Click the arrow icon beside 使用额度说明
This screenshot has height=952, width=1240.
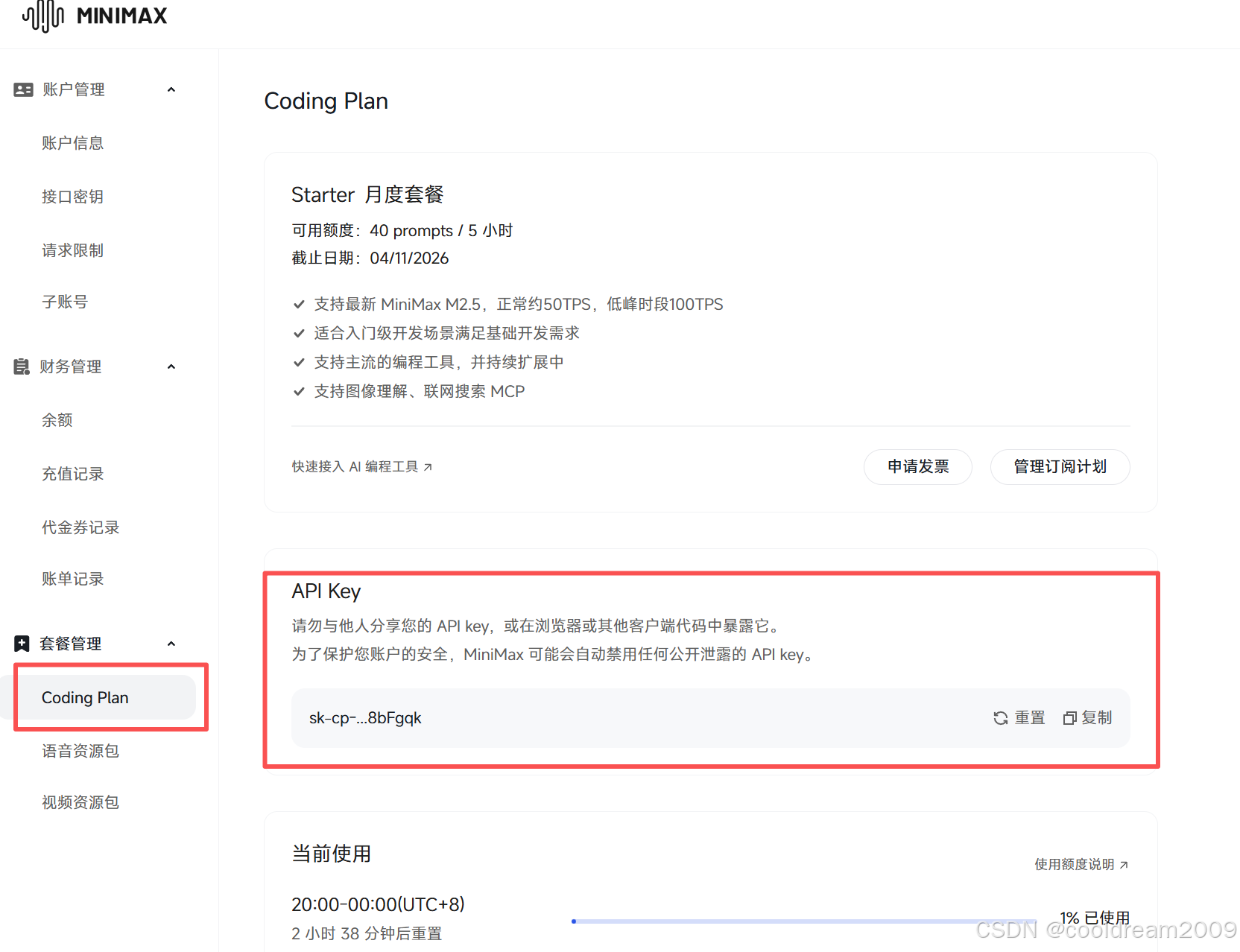click(1124, 865)
